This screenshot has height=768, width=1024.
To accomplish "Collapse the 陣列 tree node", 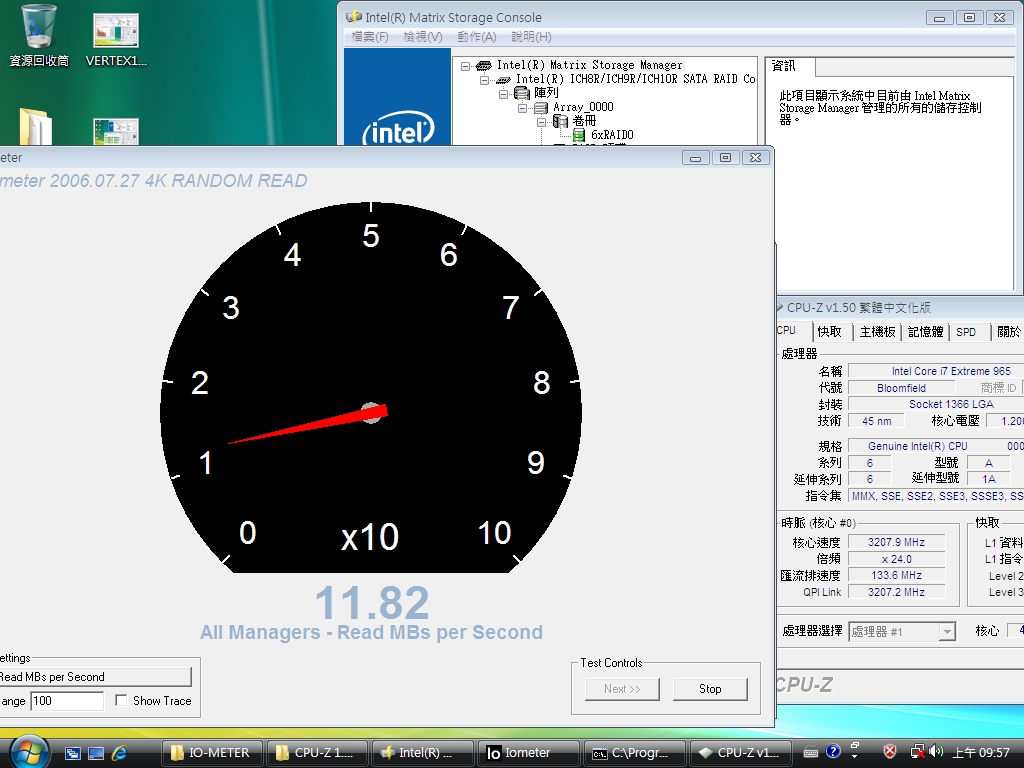I will [x=504, y=94].
